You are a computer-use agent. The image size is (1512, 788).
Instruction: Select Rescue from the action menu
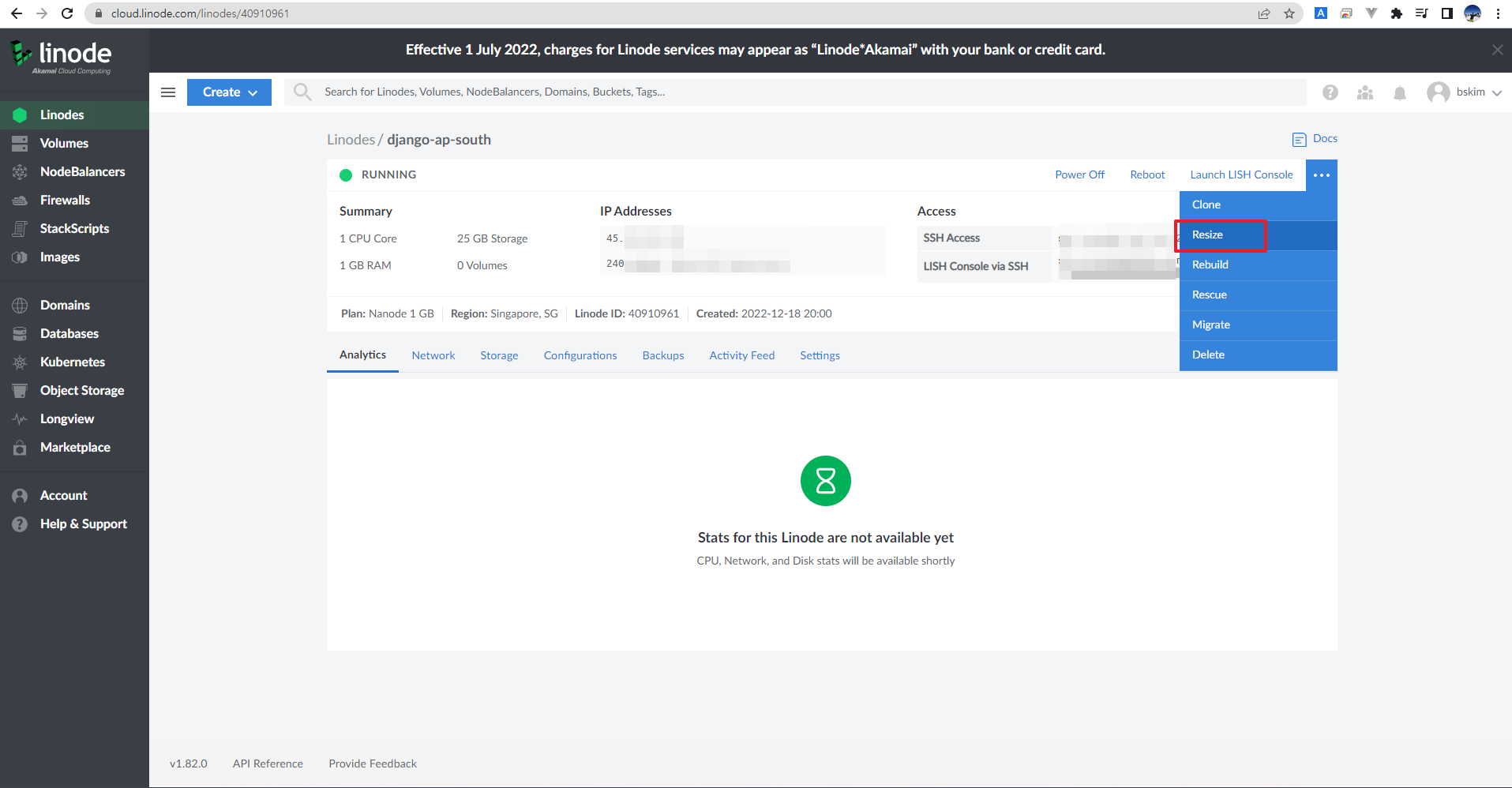[1259, 295]
